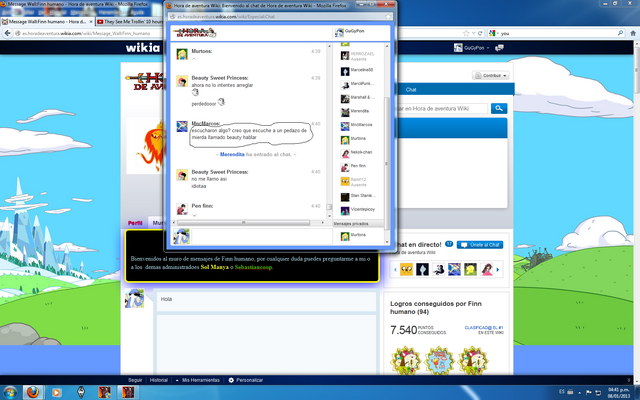Click Seguir in the bottom toolbar
The width and height of the screenshot is (640, 400).
click(135, 380)
